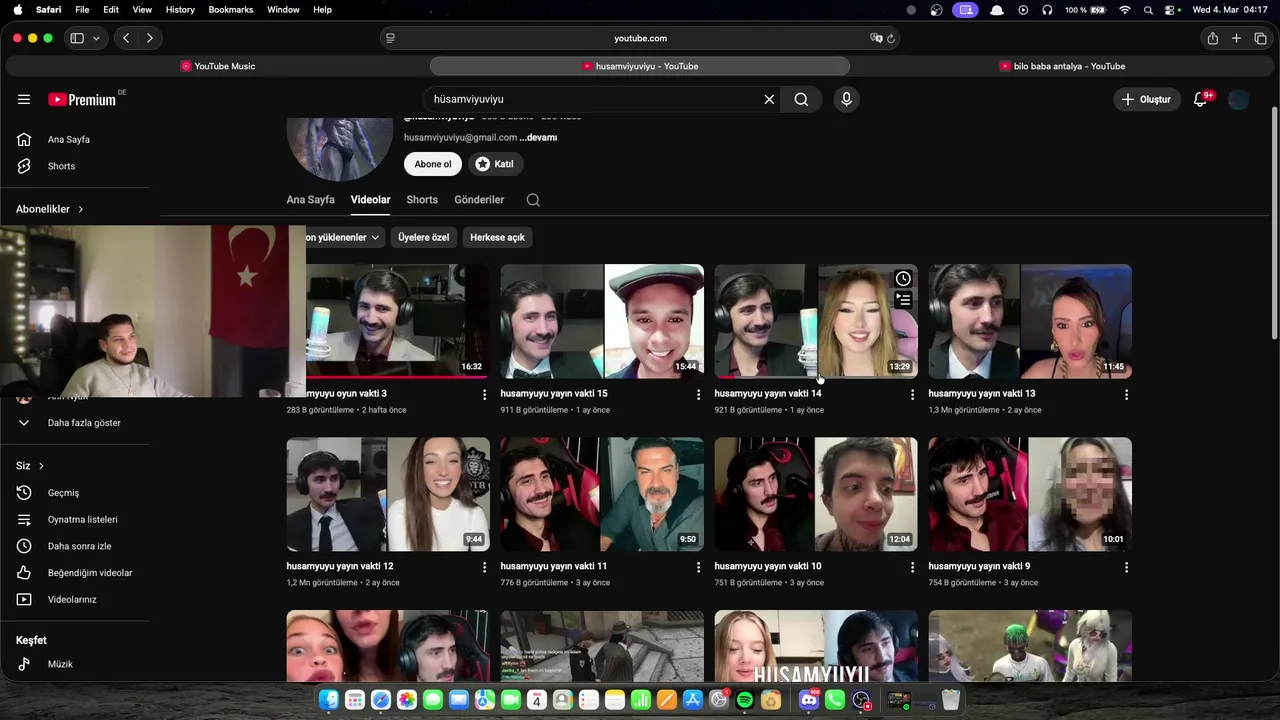Go back with Safari back arrow

[x=126, y=38]
